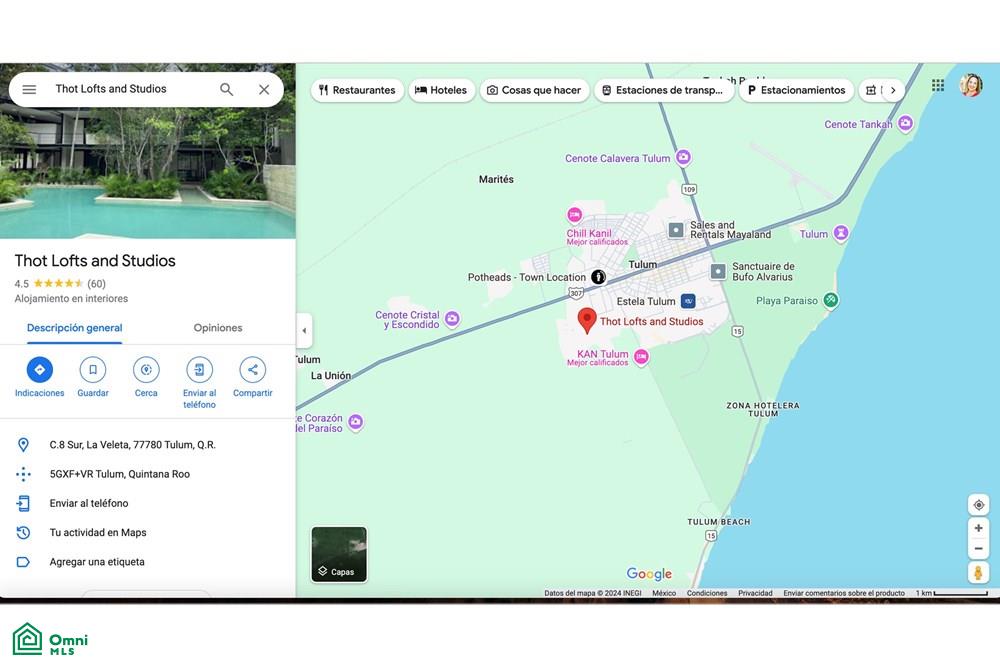Activate the Street View pegman
The image size is (1000, 667).
(978, 572)
